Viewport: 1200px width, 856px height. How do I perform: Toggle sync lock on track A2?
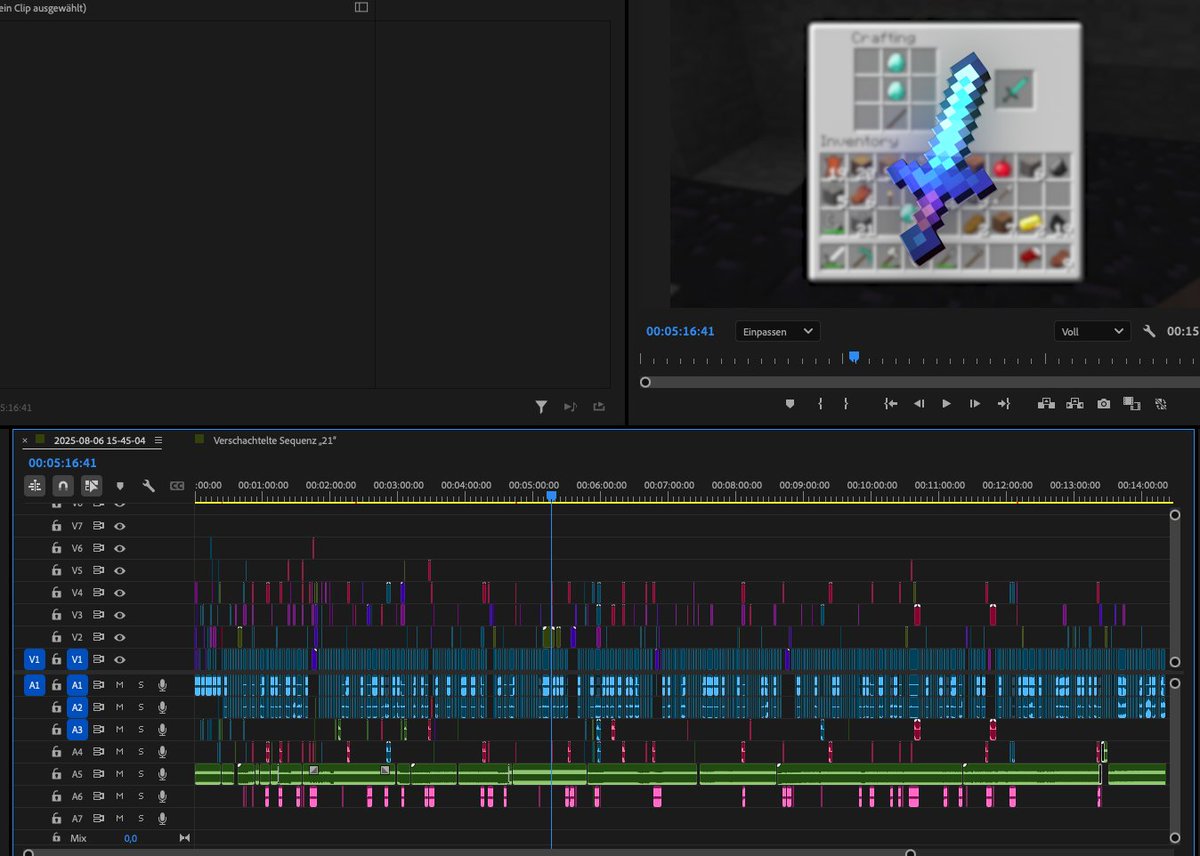99,707
